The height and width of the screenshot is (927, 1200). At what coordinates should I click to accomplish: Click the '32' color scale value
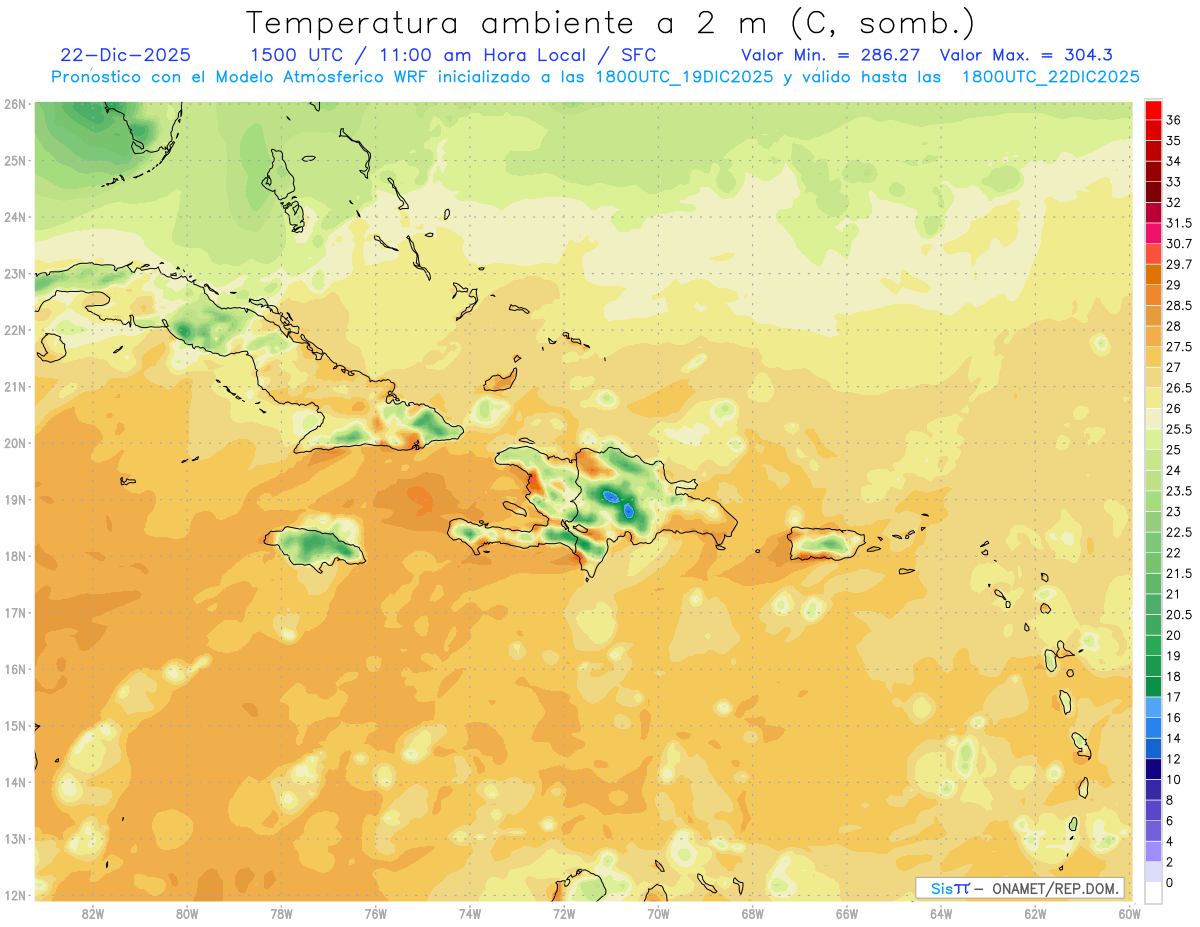1174,202
